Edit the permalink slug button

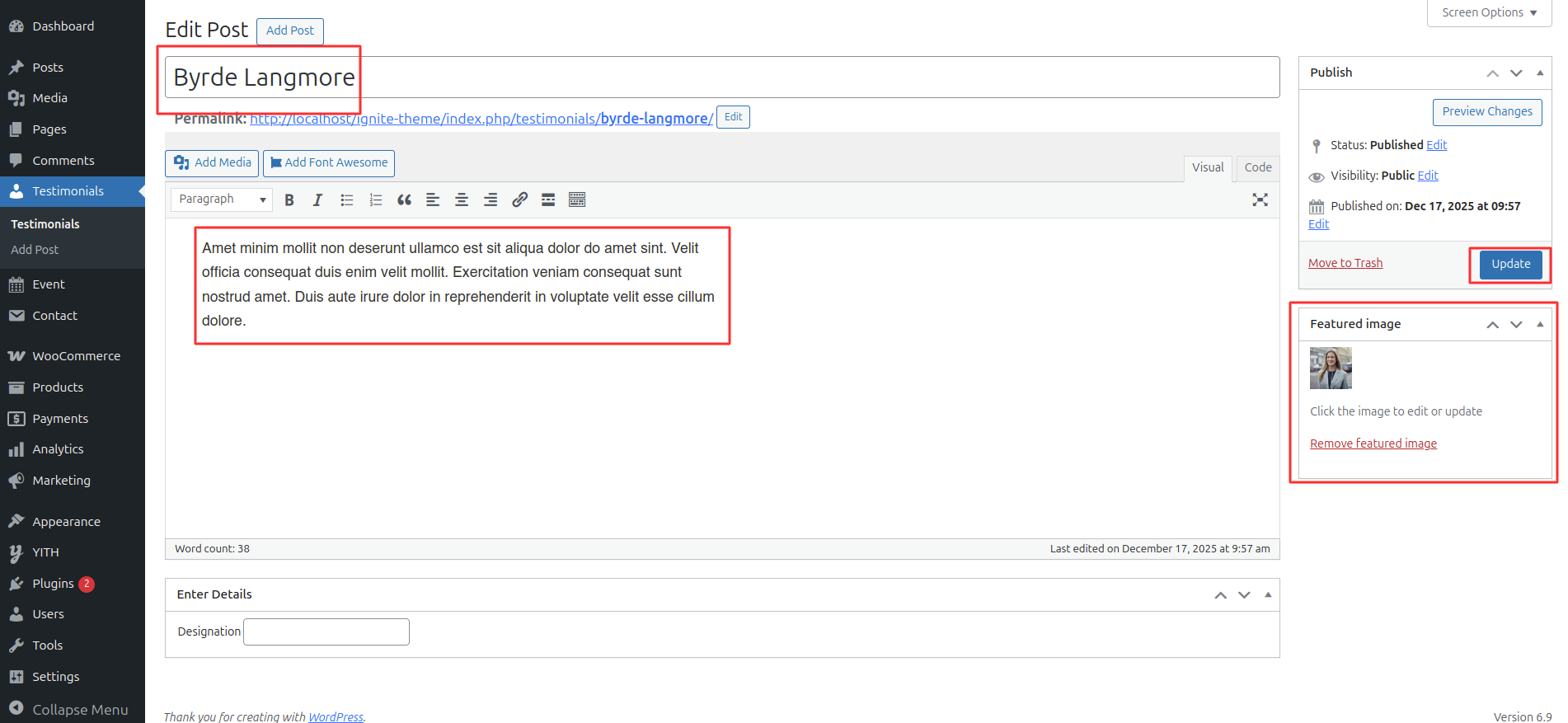733,117
